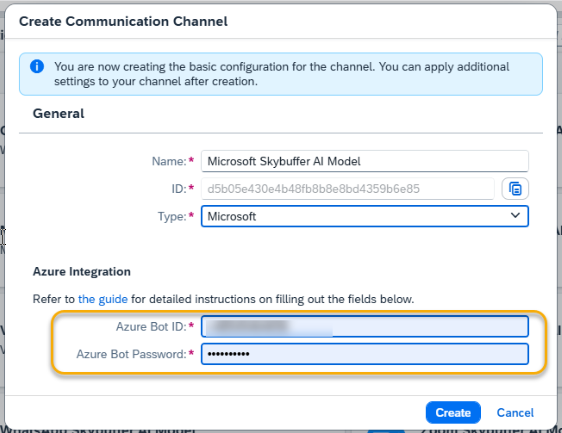Open the Type dropdown arrow
Screen dimensions: 562x433
[x=515, y=216]
